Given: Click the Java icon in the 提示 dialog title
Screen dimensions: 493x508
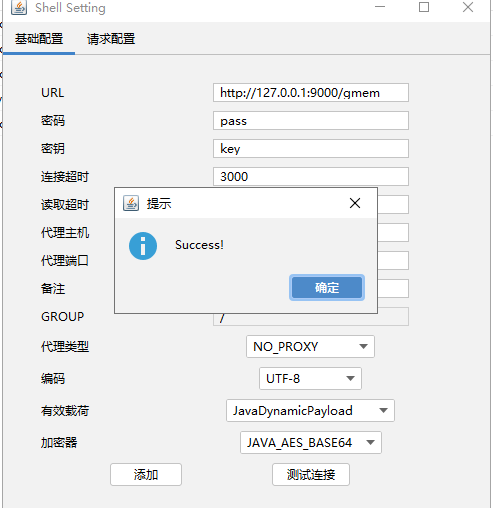Looking at the screenshot, I should click(x=131, y=203).
